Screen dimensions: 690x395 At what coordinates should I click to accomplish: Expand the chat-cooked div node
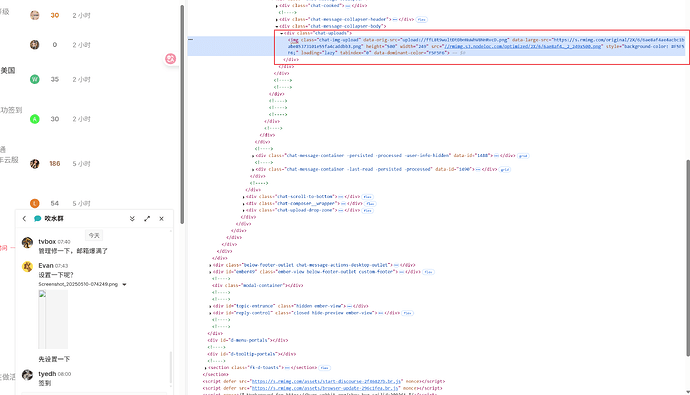tap(277, 6)
